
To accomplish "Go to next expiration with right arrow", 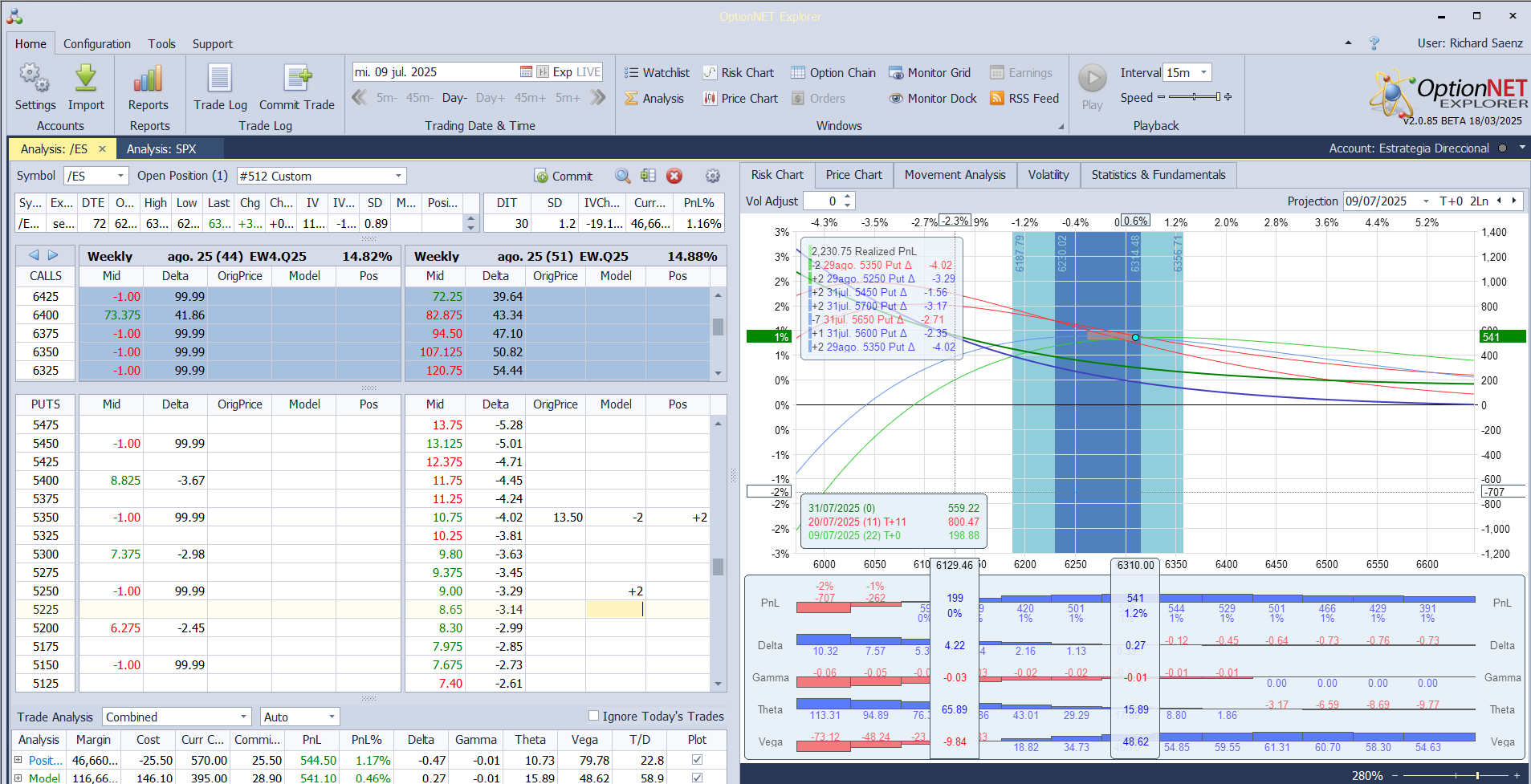I will pyautogui.click(x=53, y=255).
